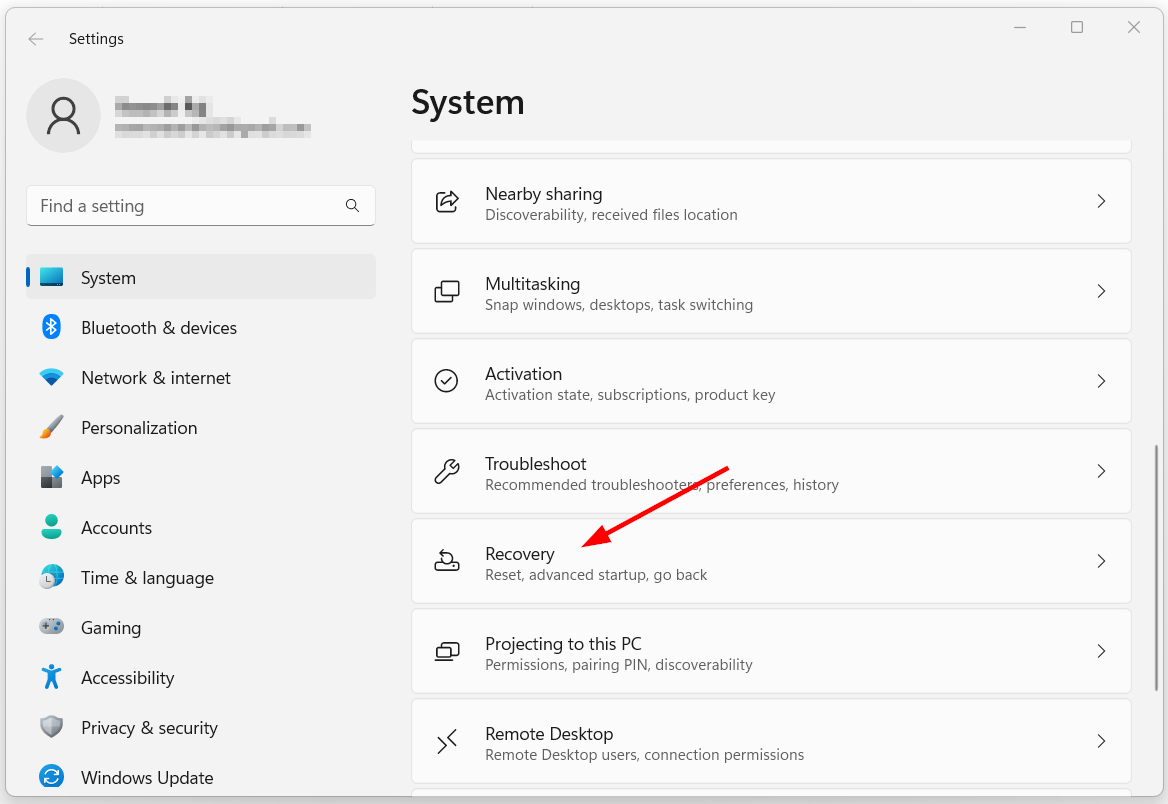This screenshot has width=1168, height=804.
Task: Click the Bluetooth icon in sidebar
Action: (x=51, y=327)
